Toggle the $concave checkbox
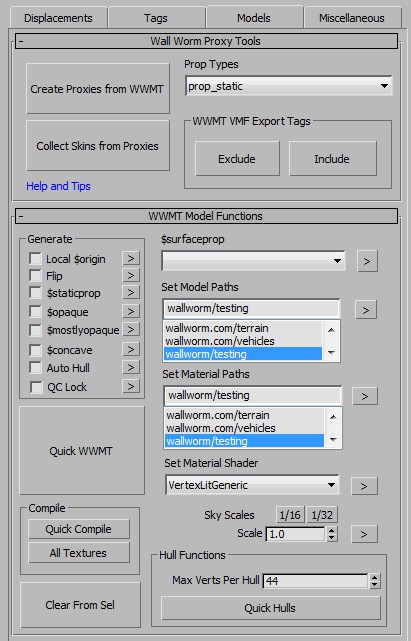Viewport: 411px width, 641px height. (36, 350)
